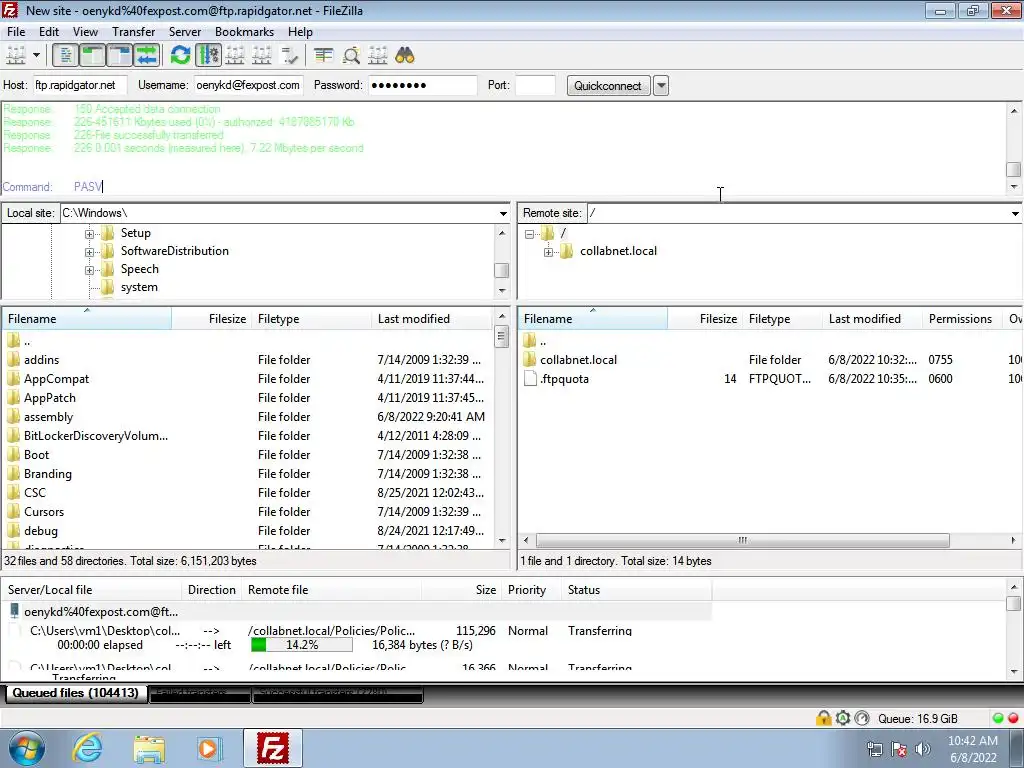This screenshot has height=768, width=1024.
Task: Open the View menu
Action: pos(85,31)
